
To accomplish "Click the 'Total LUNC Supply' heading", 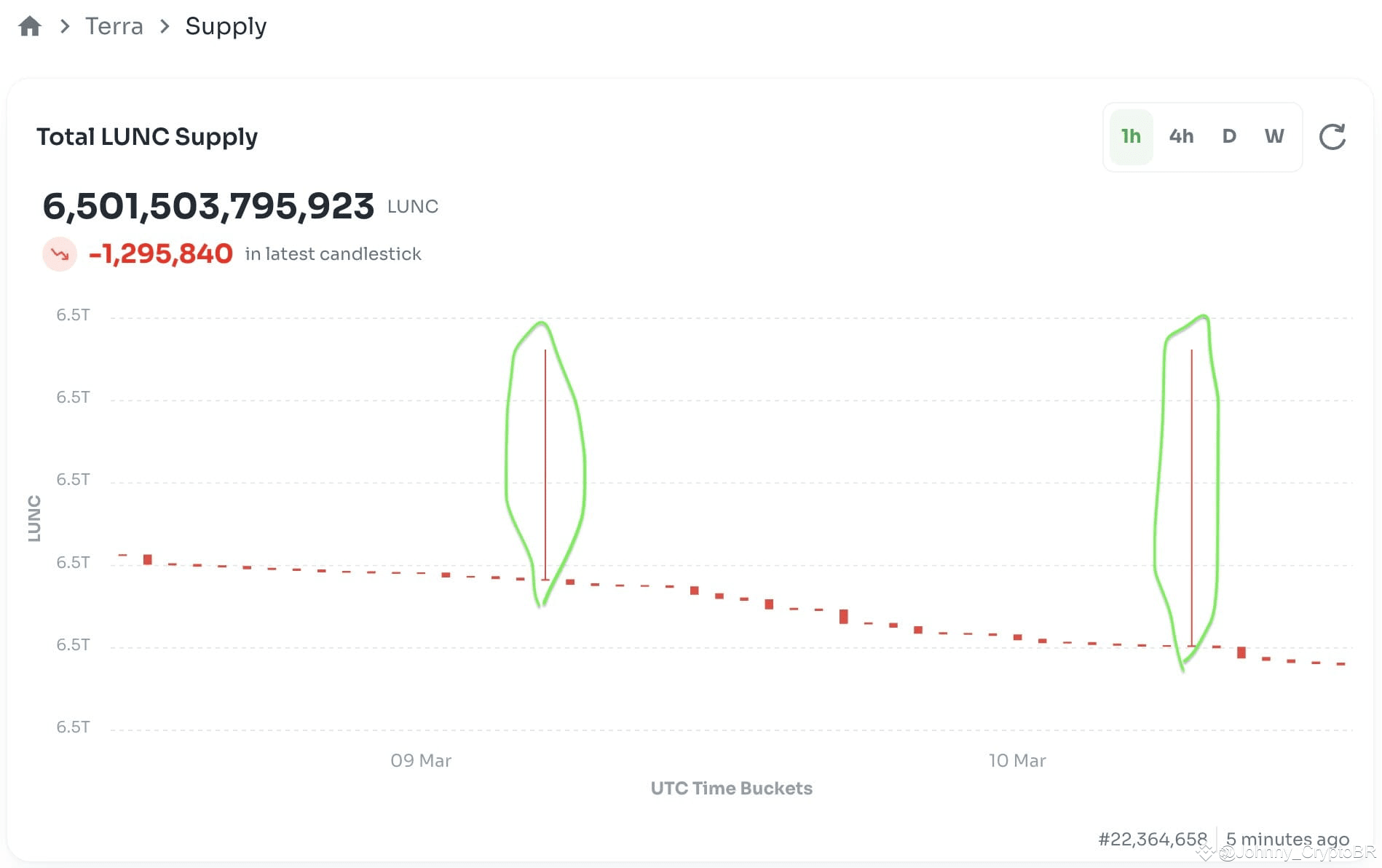I will pos(147,137).
